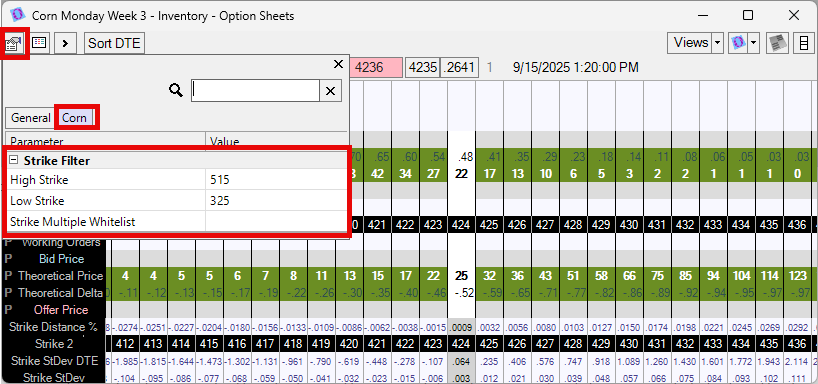
Task: Click the pink 4236 price cell
Action: coord(376,68)
